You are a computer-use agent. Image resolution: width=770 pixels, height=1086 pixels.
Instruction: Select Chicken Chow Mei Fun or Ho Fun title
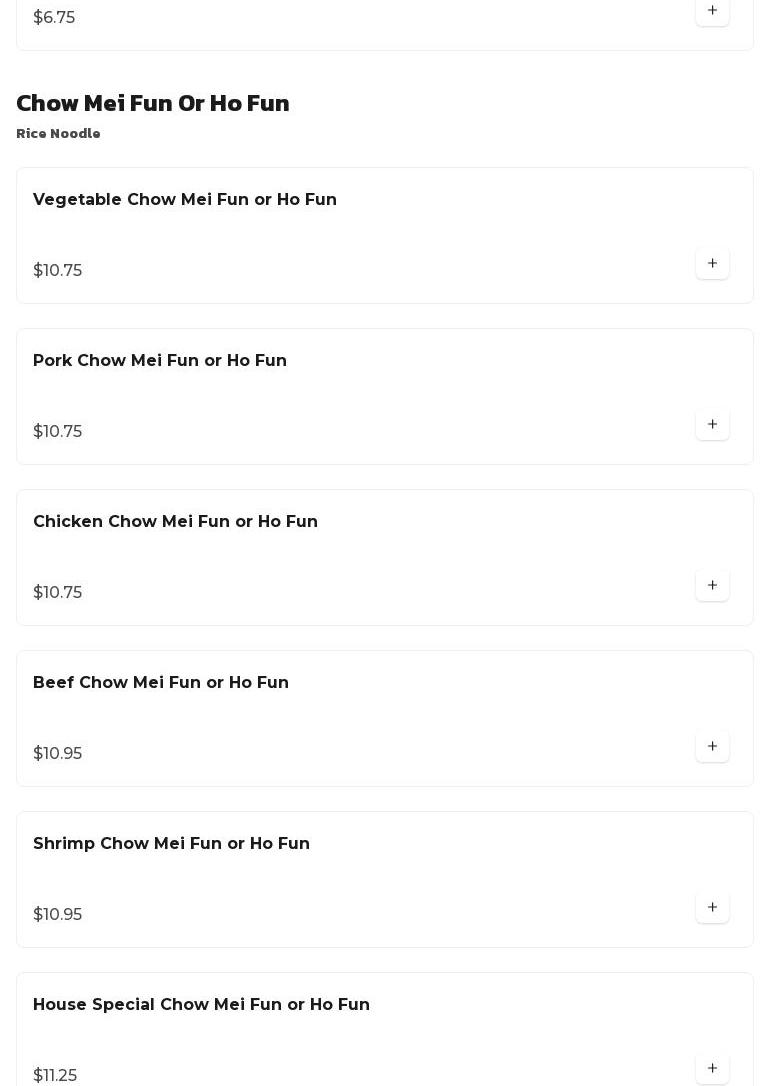175,522
